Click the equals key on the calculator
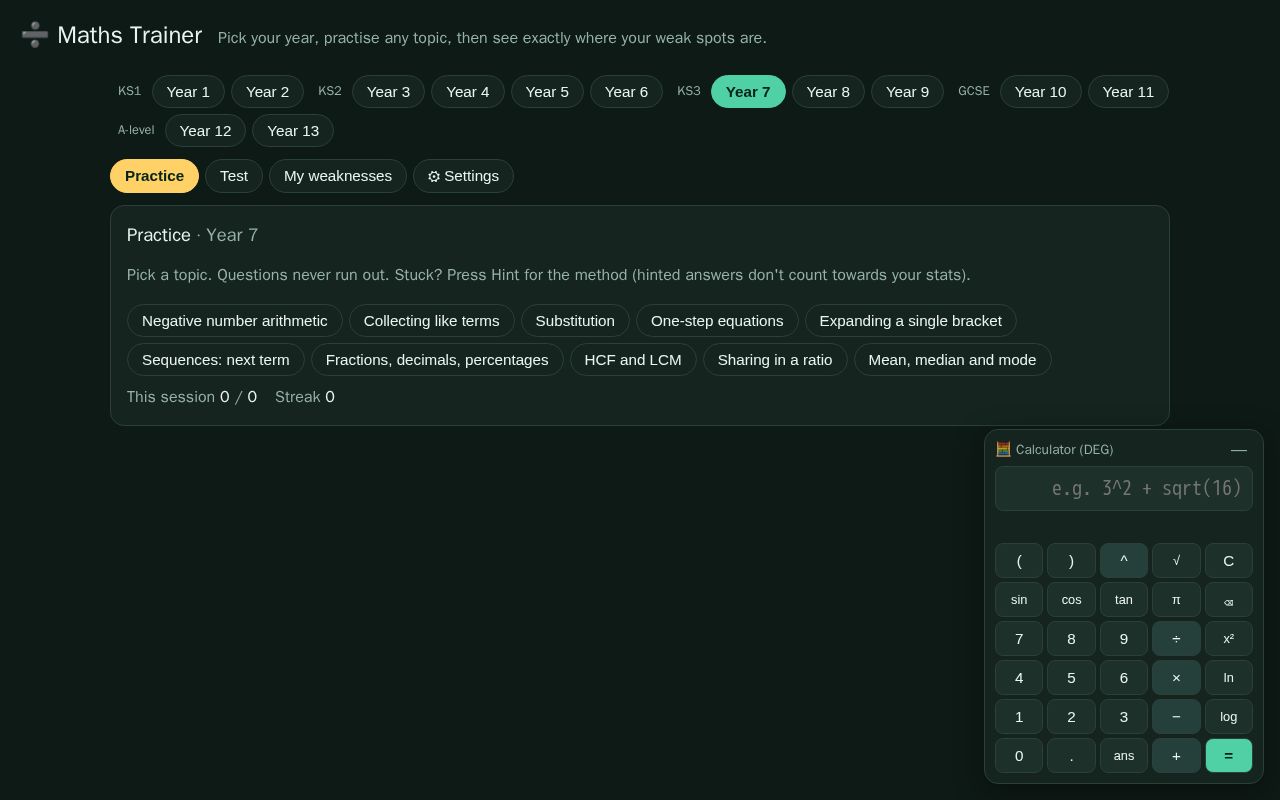Image resolution: width=1280 pixels, height=800 pixels. click(x=1228, y=756)
